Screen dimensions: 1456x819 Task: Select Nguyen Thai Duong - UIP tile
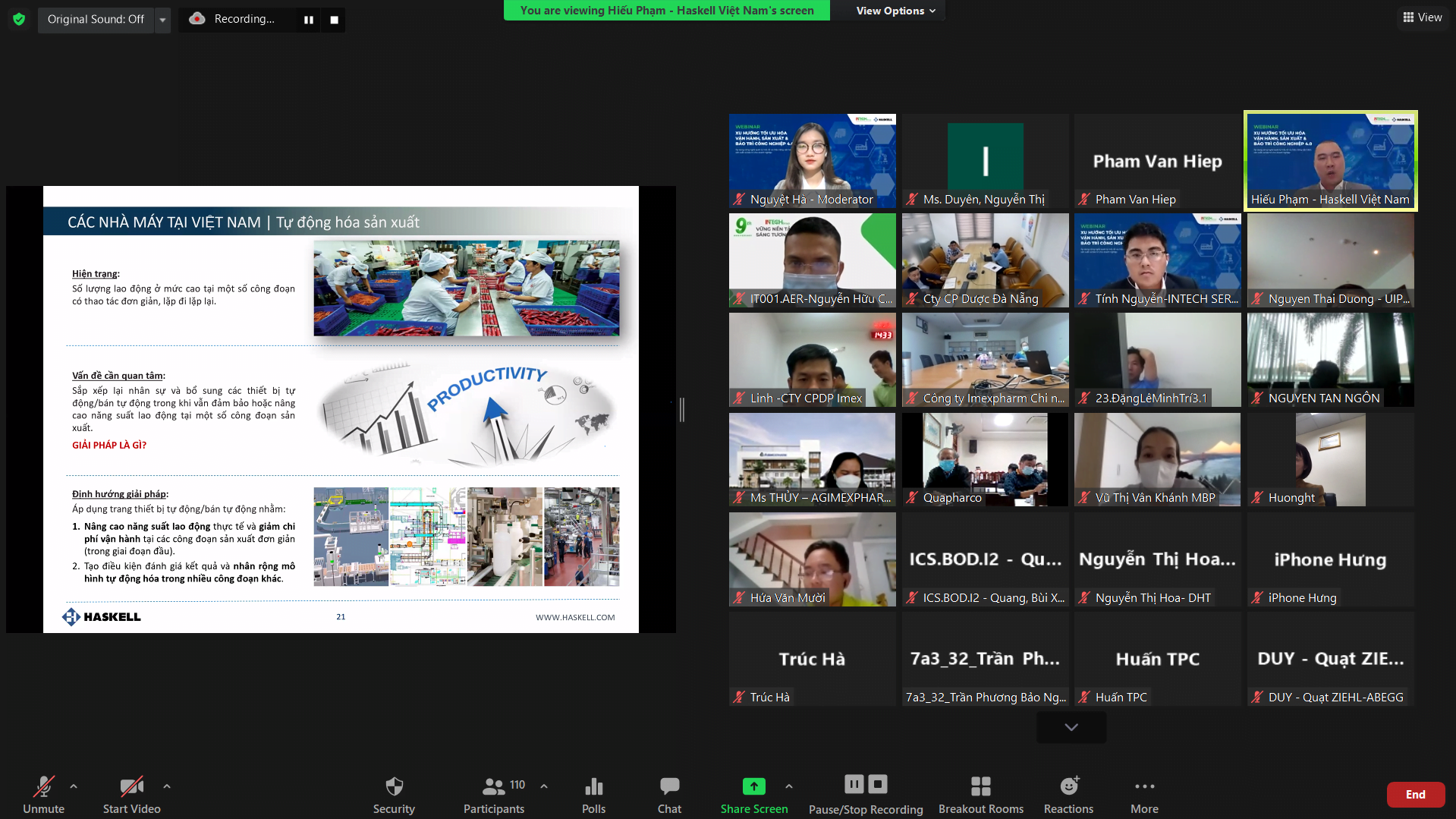[1331, 260]
